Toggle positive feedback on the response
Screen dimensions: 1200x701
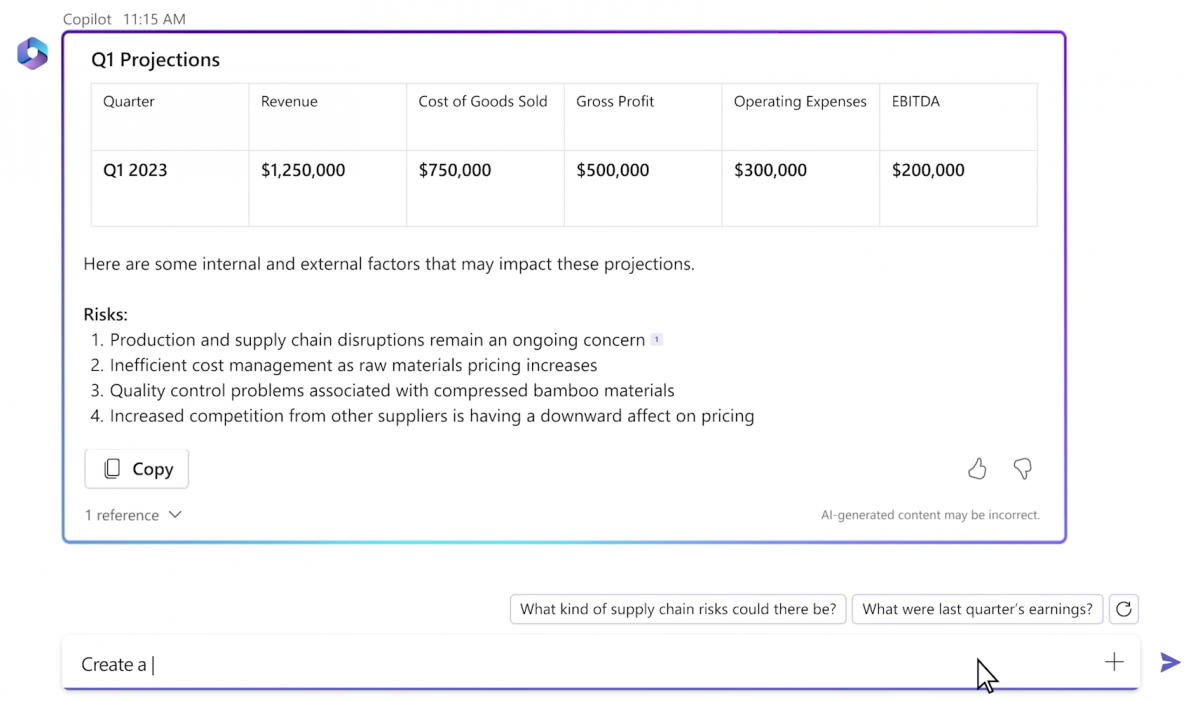point(977,468)
